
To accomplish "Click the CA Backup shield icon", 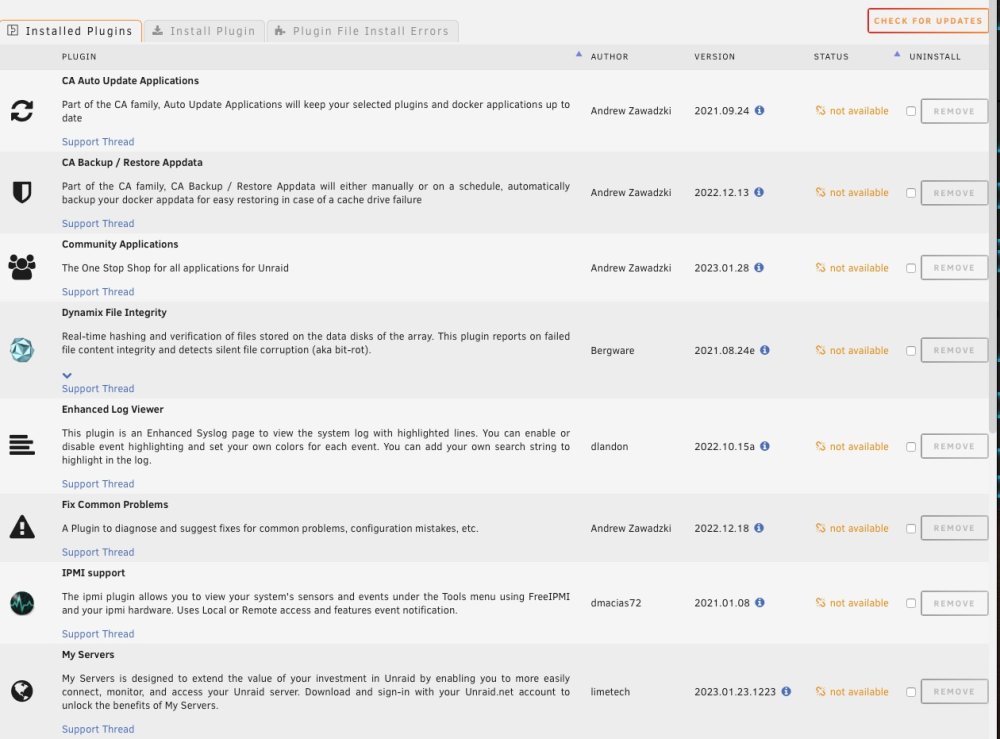I will (22, 192).
